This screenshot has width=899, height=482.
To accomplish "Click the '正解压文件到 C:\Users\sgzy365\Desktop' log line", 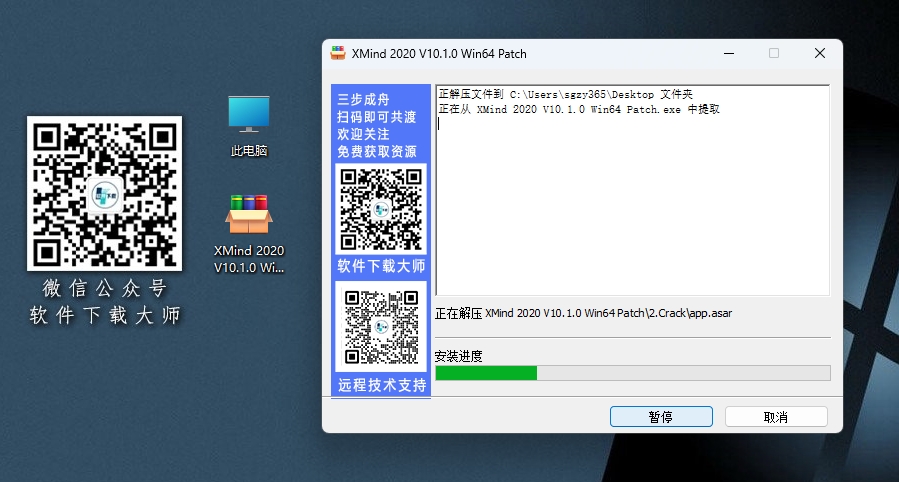I will tap(565, 95).
